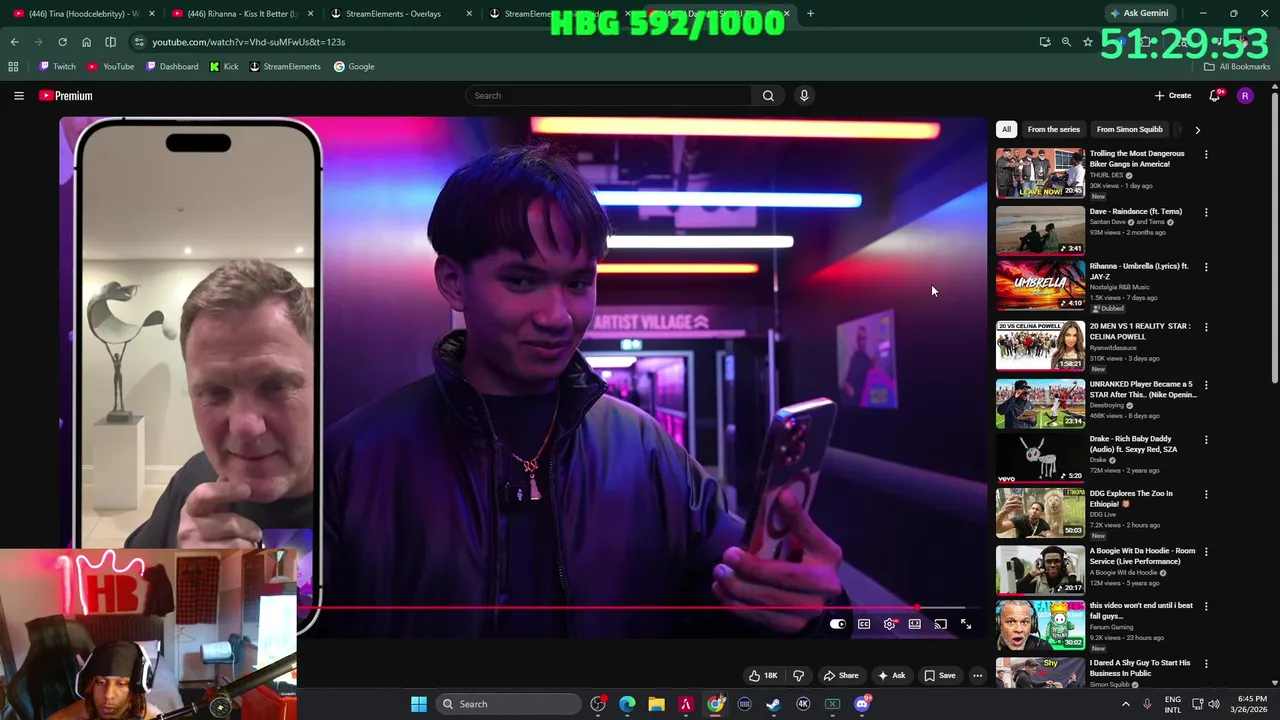Image resolution: width=1280 pixels, height=720 pixels.
Task: Open video player settings gear
Action: 890,624
